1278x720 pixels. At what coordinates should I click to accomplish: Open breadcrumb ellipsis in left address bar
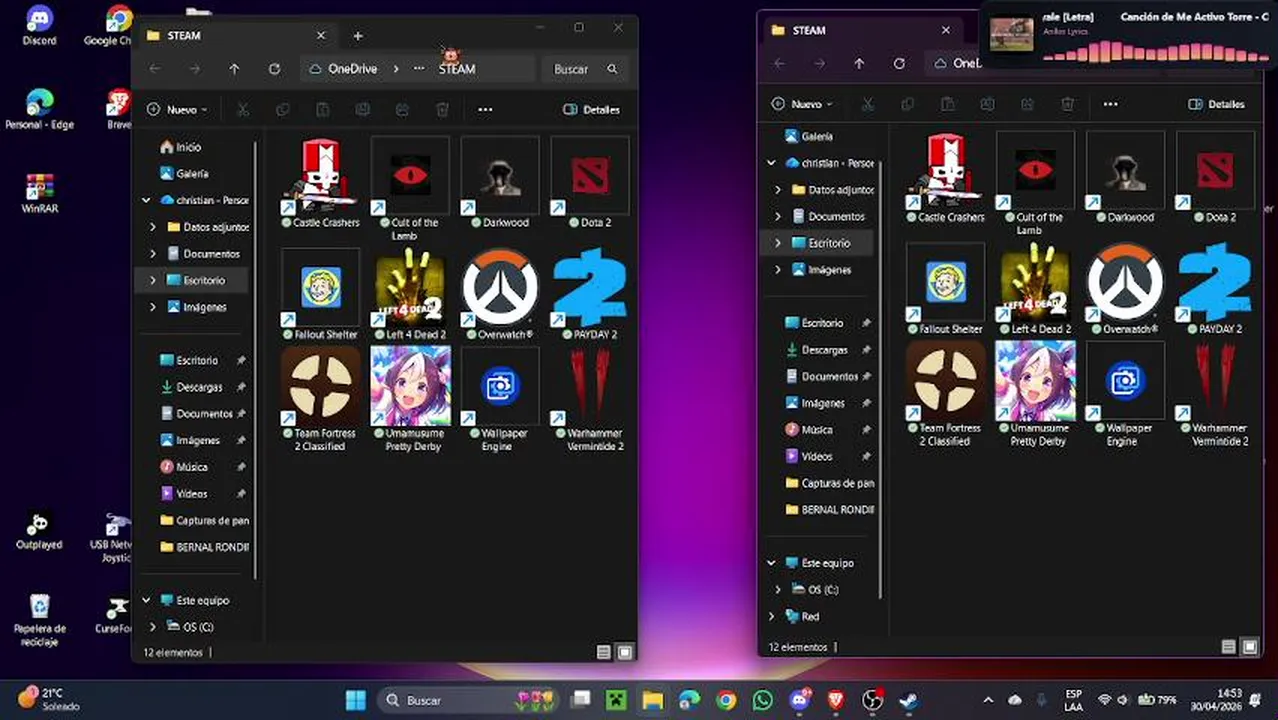click(x=418, y=69)
